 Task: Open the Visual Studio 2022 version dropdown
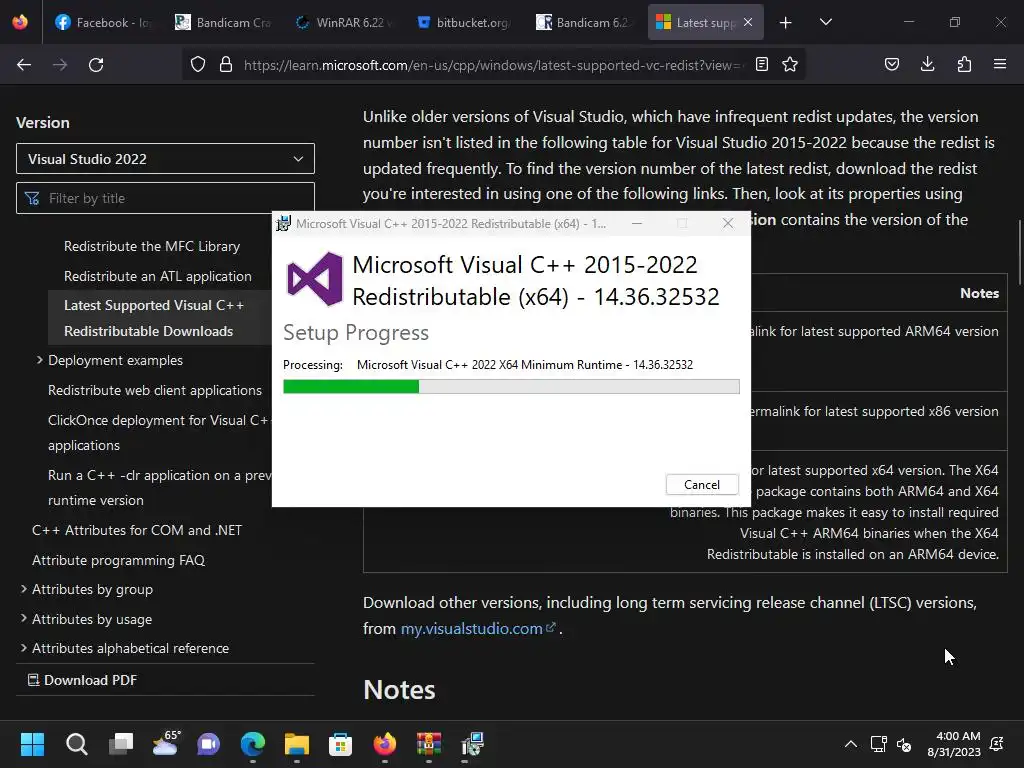[x=165, y=159]
